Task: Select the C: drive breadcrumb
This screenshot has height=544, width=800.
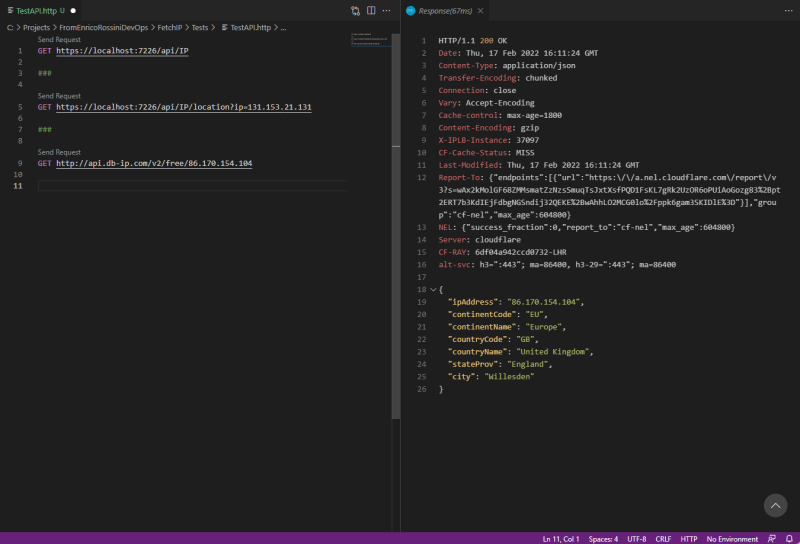Action: (10, 28)
